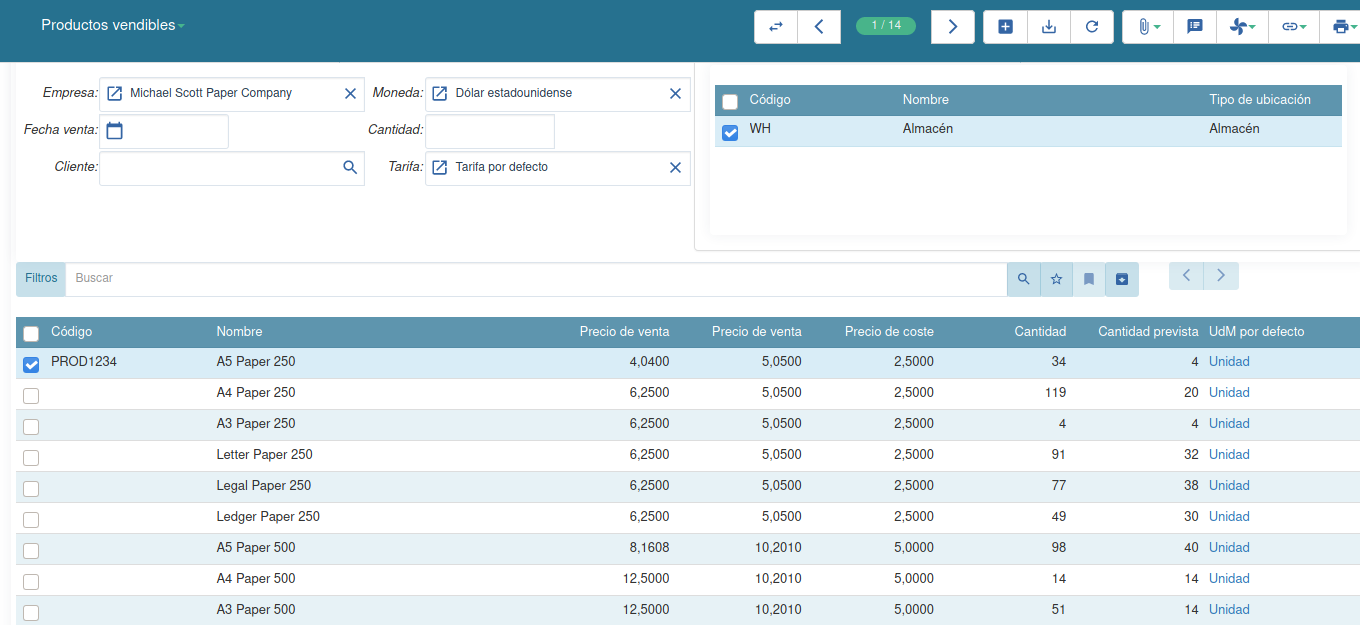1360x625 pixels.
Task: Open notes with the note icon
Action: point(1194,26)
